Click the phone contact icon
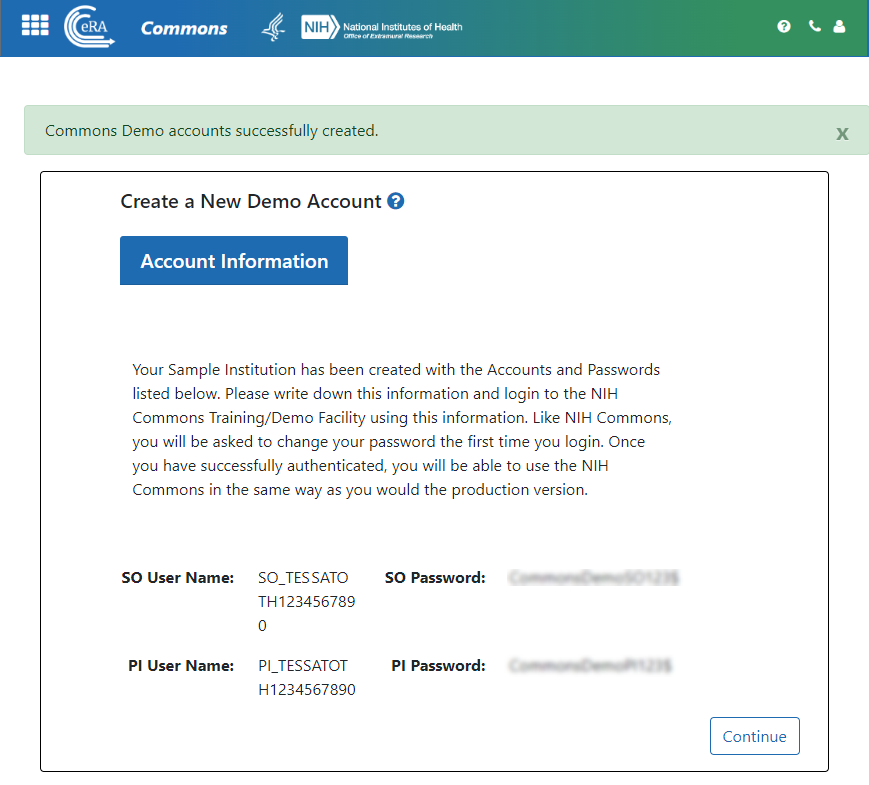The image size is (869, 785). (x=814, y=26)
